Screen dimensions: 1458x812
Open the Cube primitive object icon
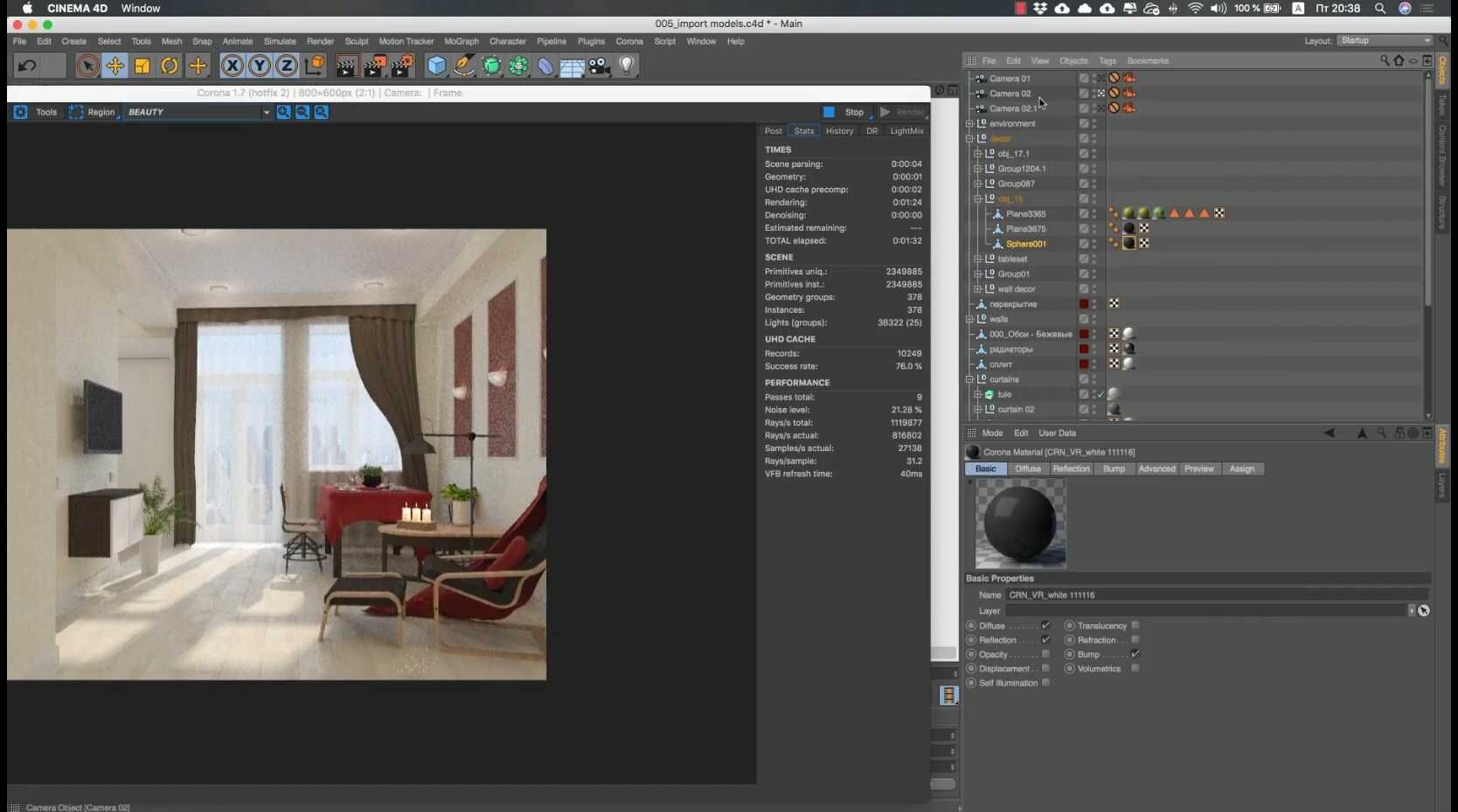pyautogui.click(x=436, y=66)
